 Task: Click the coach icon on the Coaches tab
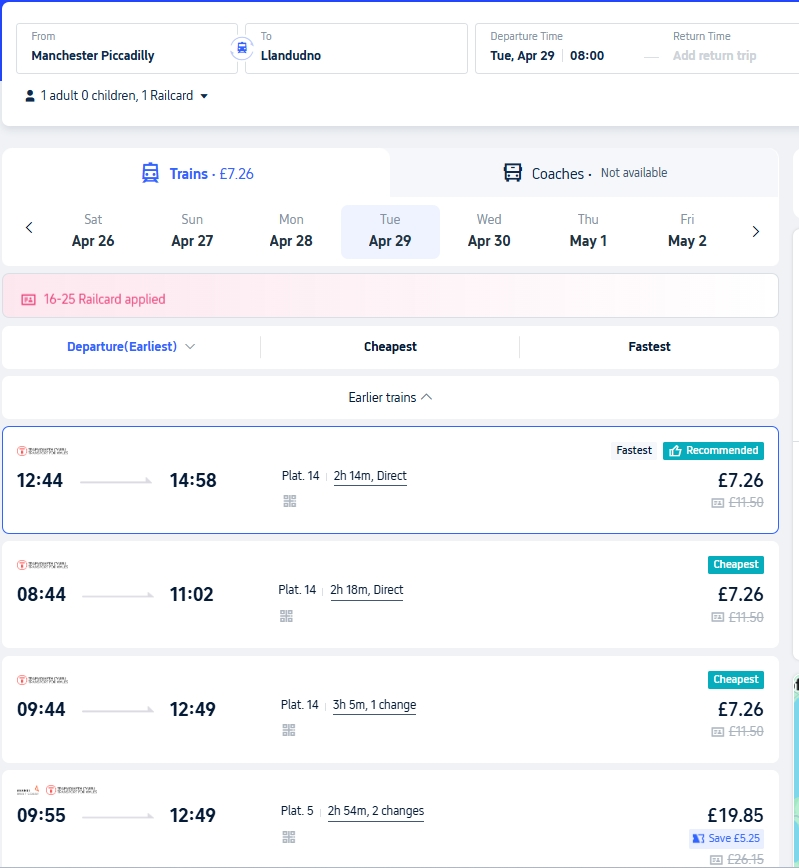512,173
